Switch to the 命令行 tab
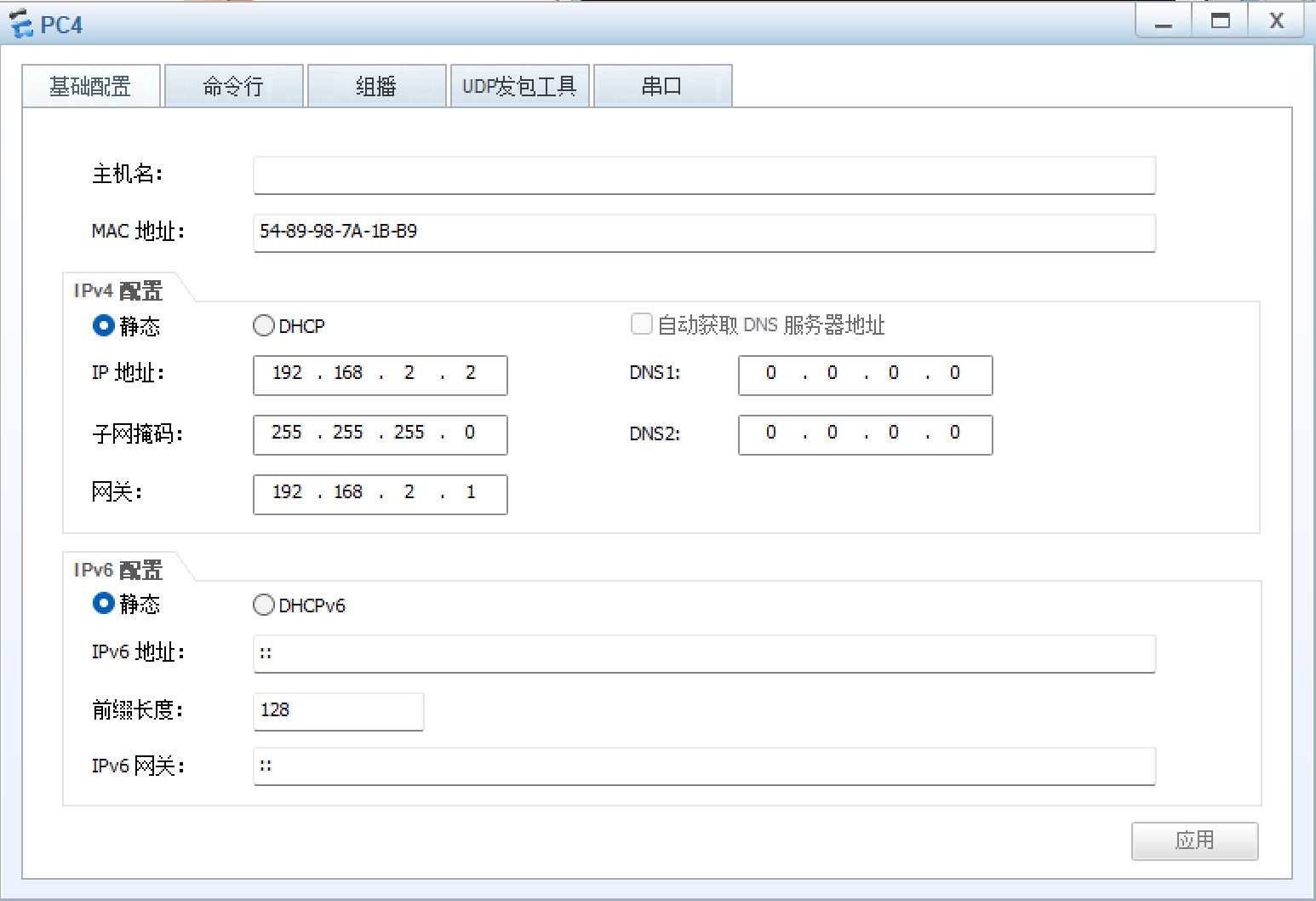Screen dimensions: 1316x901 pos(233,85)
